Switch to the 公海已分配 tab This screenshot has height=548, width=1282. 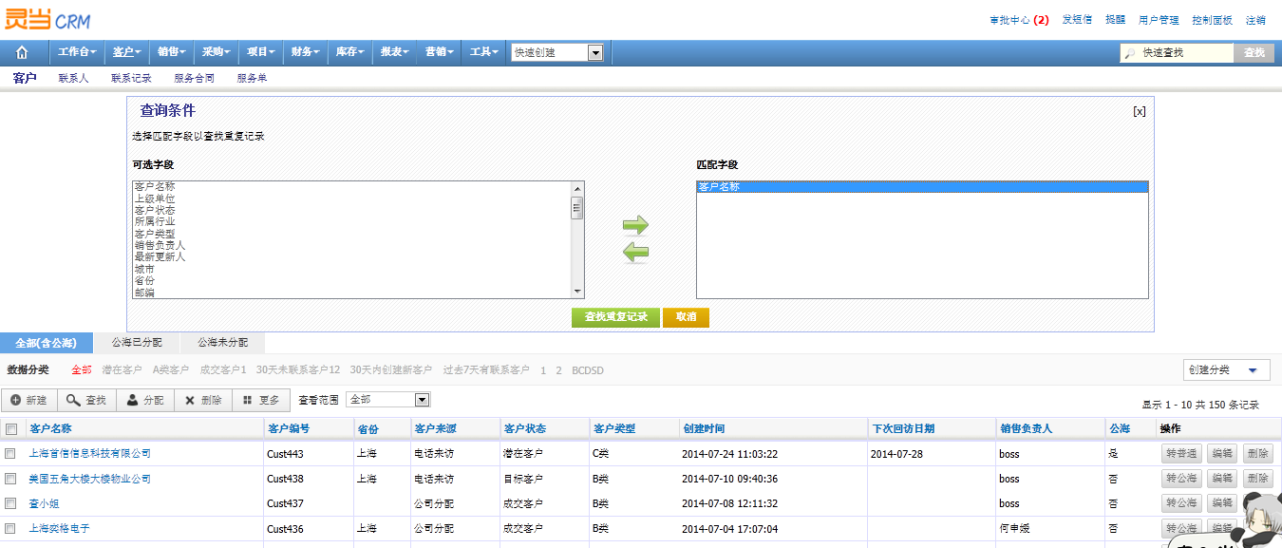pos(137,343)
